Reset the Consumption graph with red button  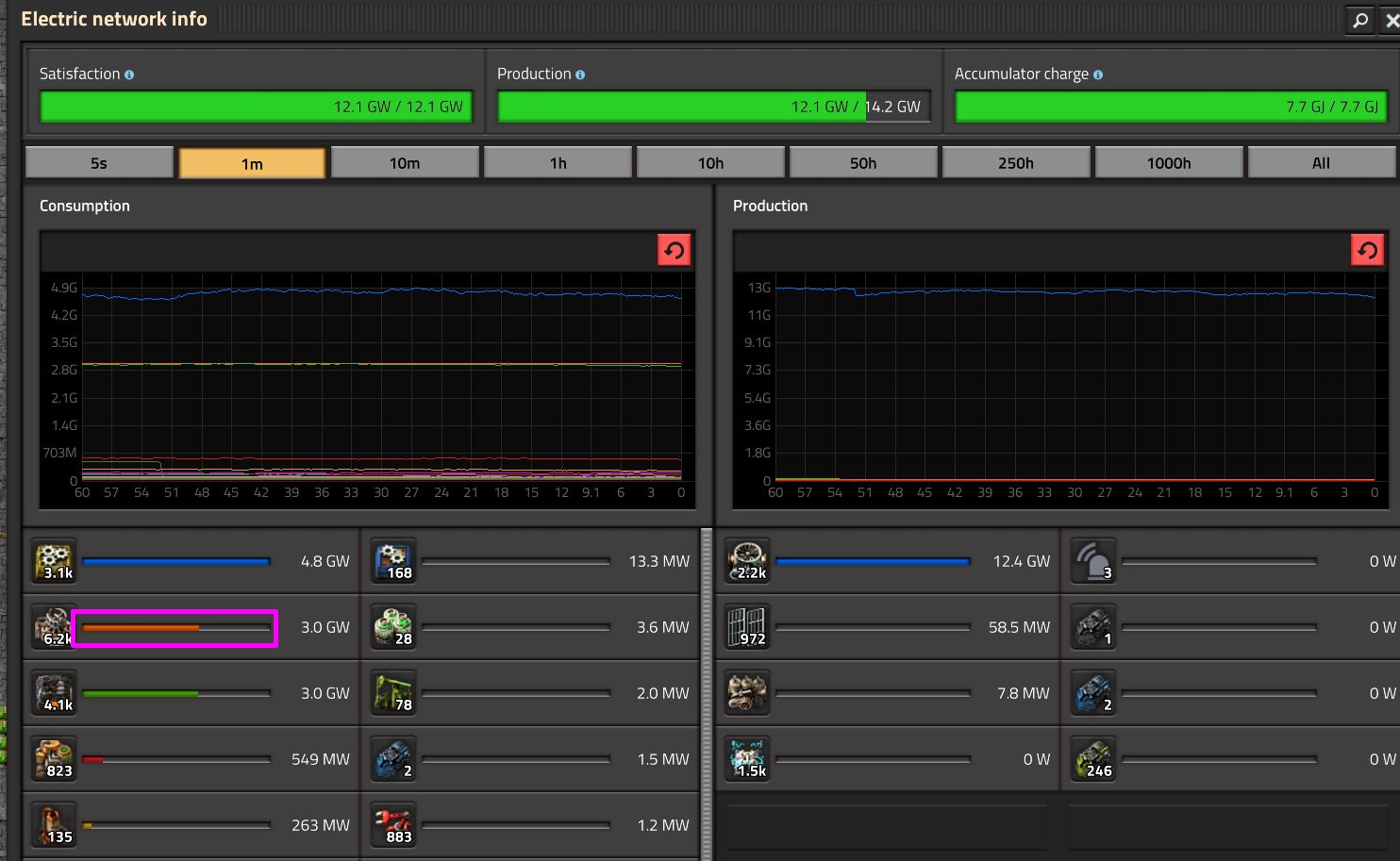674,250
